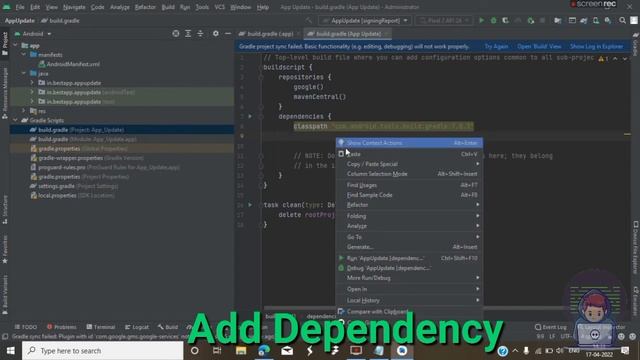Click run gutter arrow beside task clean
This screenshot has height=360, width=640.
(x=250, y=205)
